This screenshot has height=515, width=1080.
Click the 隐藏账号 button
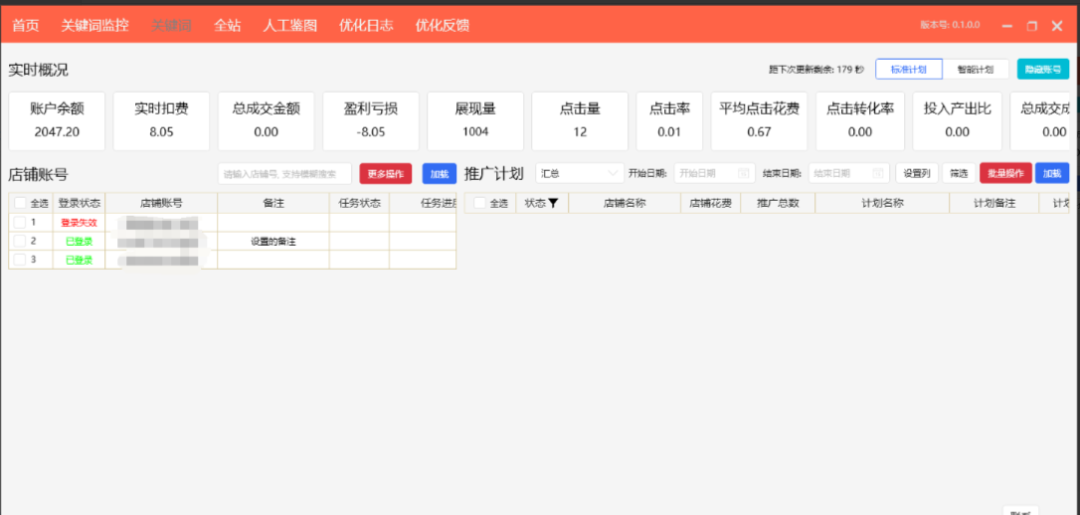[x=1042, y=69]
